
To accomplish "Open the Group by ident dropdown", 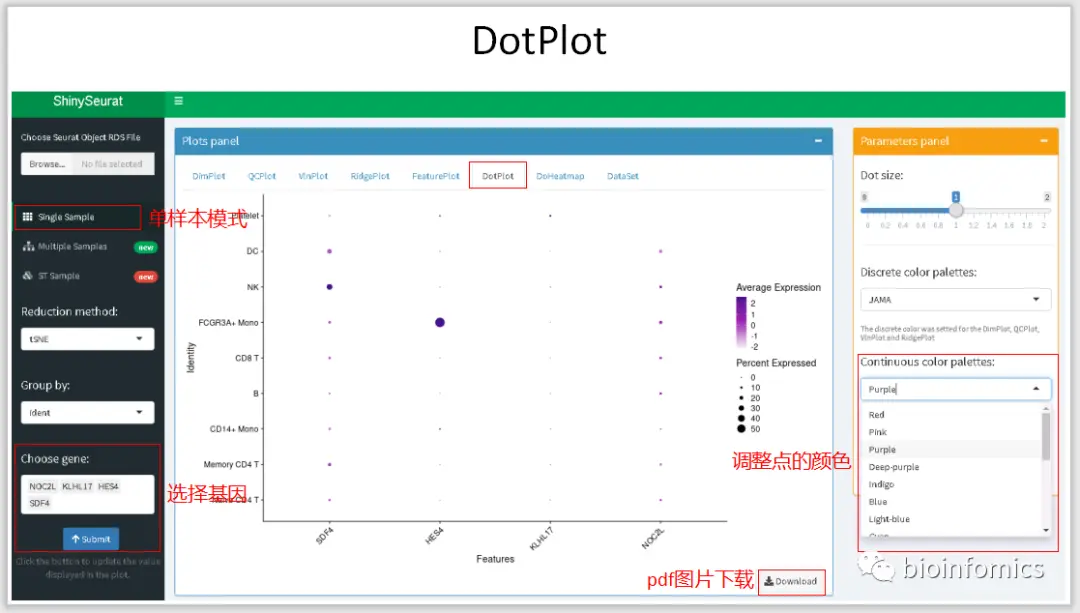I will pos(87,413).
